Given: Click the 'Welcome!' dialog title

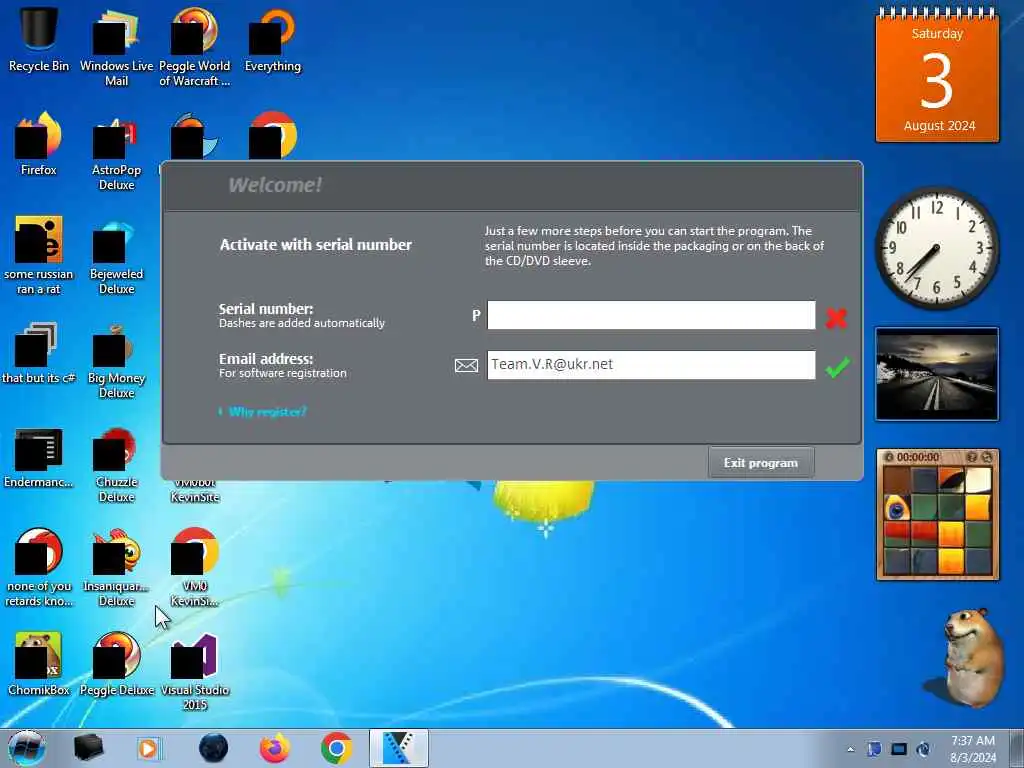Looking at the screenshot, I should (275, 185).
